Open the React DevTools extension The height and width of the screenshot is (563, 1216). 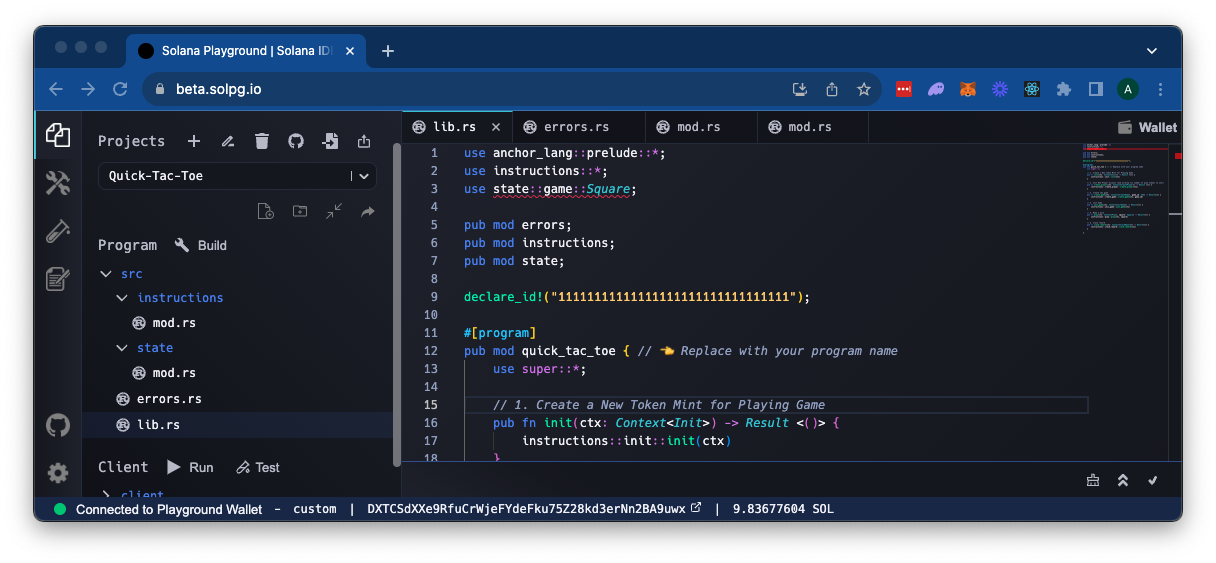coord(1032,89)
